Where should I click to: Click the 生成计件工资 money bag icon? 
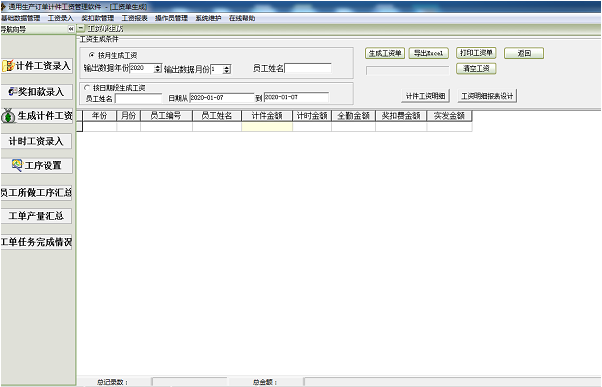tap(8, 116)
